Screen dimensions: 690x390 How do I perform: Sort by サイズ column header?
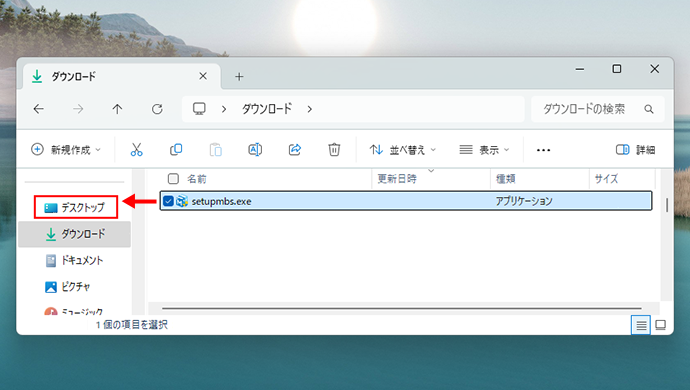(606, 179)
